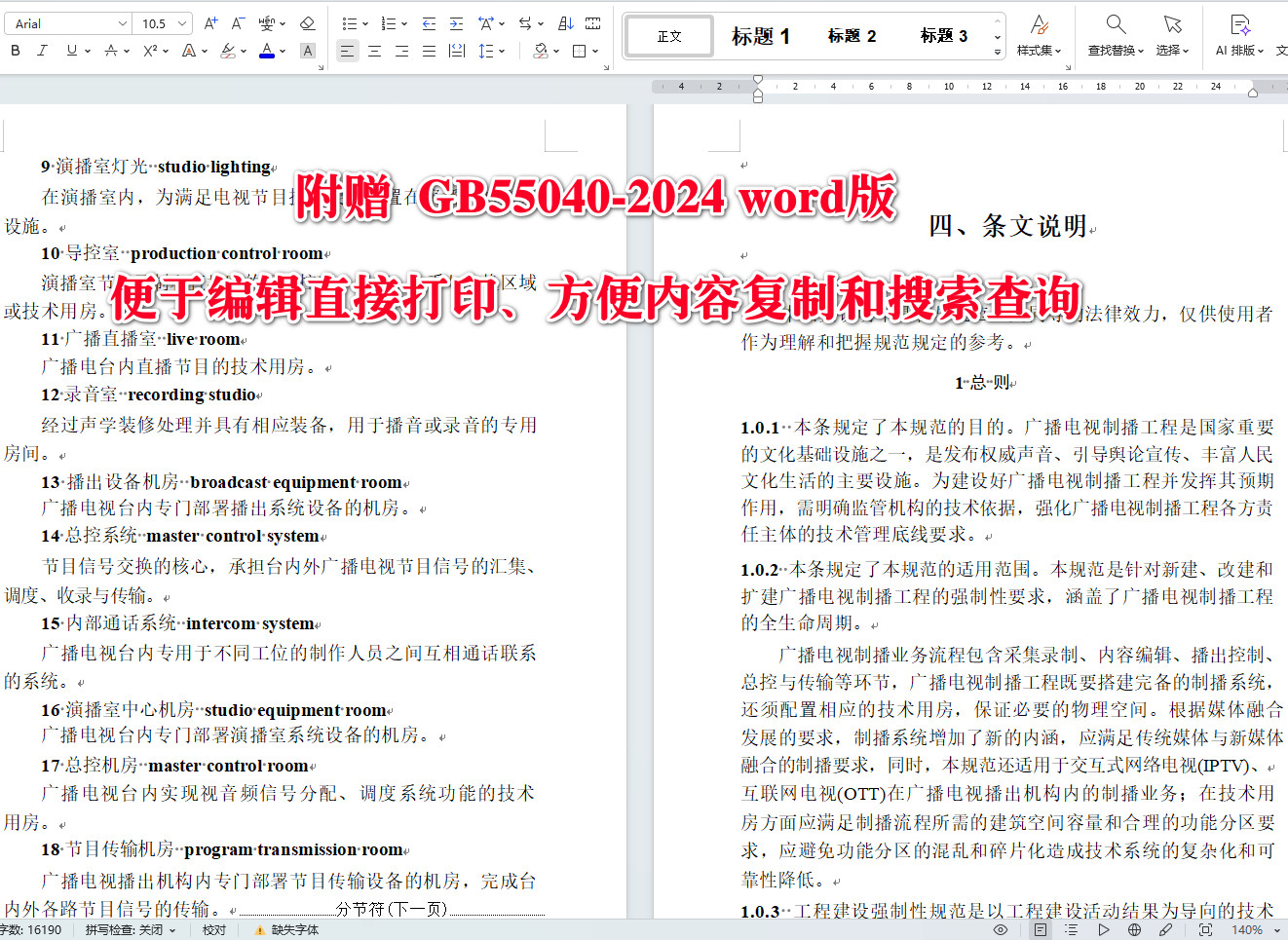The height and width of the screenshot is (940, 1288).
Task: Apply bold formatting to text
Action: (15, 50)
